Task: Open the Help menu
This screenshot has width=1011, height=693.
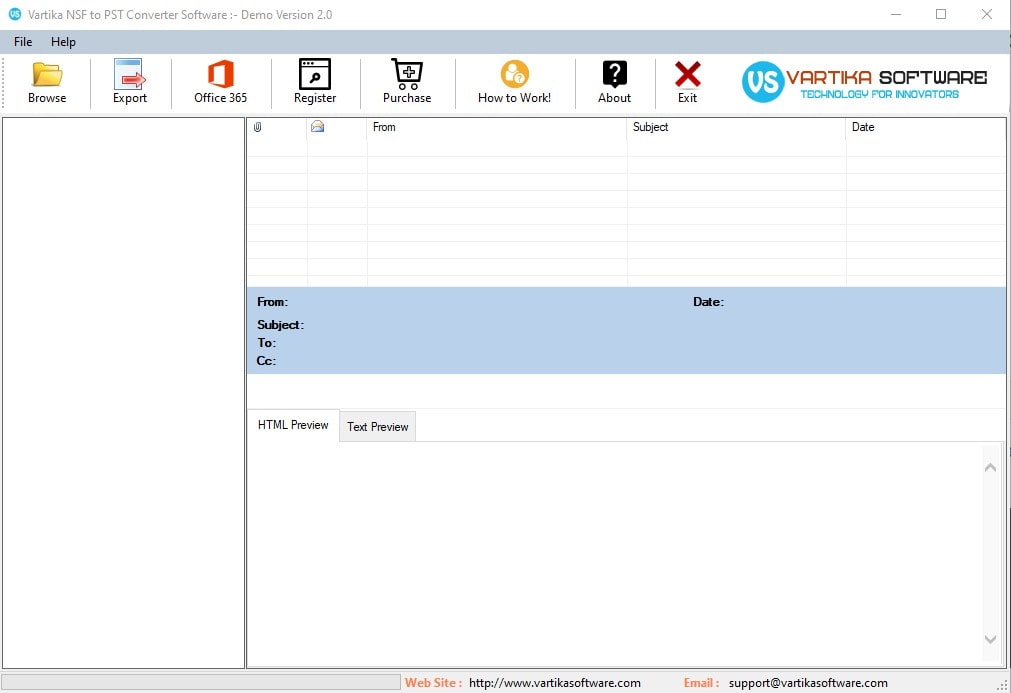Action: pyautogui.click(x=63, y=42)
